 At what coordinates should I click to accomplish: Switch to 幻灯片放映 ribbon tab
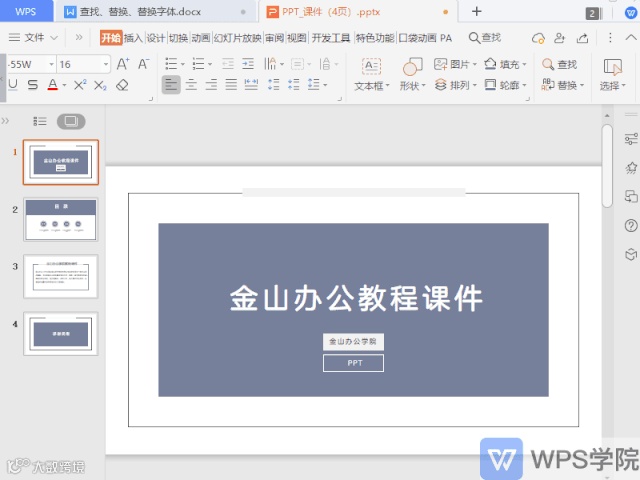coord(237,38)
